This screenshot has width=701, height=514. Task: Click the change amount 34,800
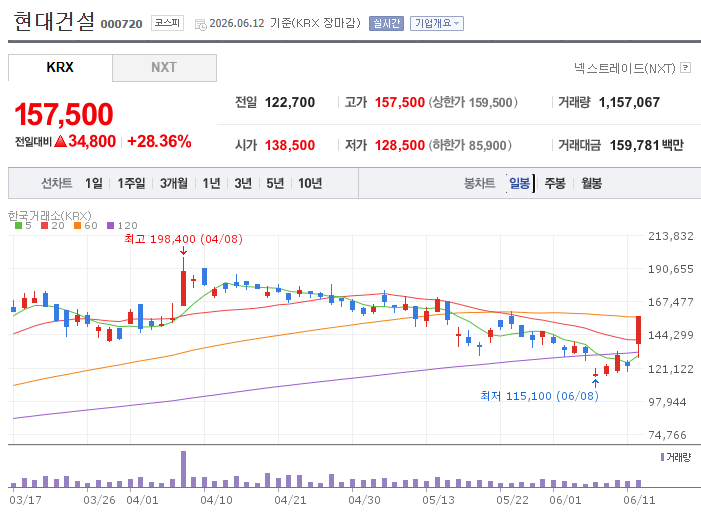92,141
